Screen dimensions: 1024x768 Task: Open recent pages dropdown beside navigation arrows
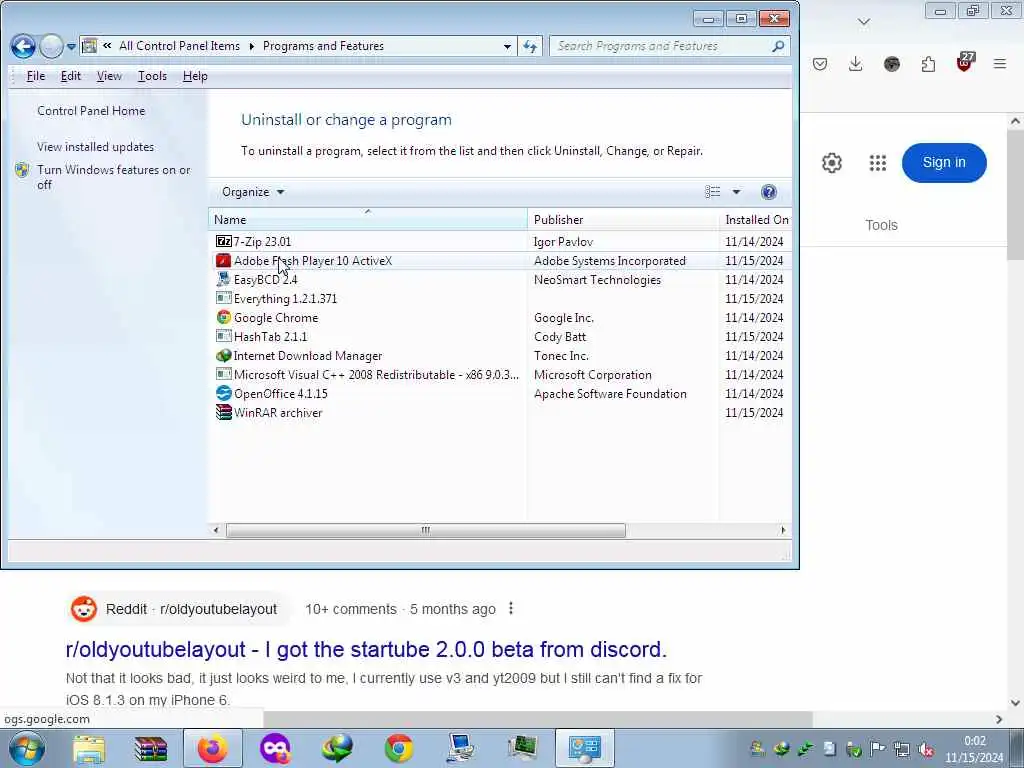point(71,47)
